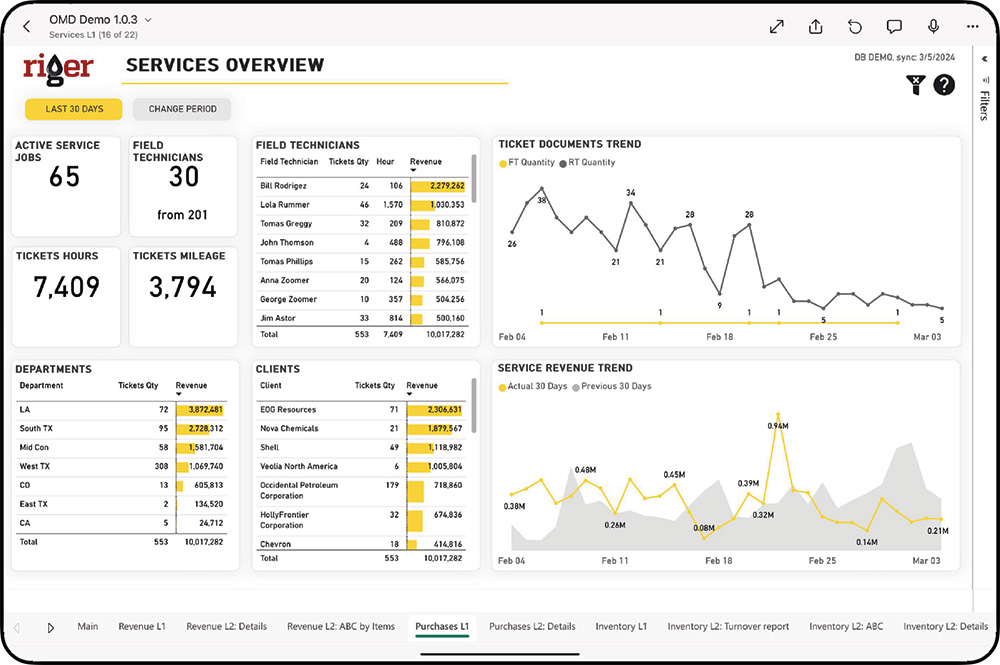Image resolution: width=1000 pixels, height=665 pixels.
Task: Select the LAST 30 DAYS button
Action: [x=73, y=109]
